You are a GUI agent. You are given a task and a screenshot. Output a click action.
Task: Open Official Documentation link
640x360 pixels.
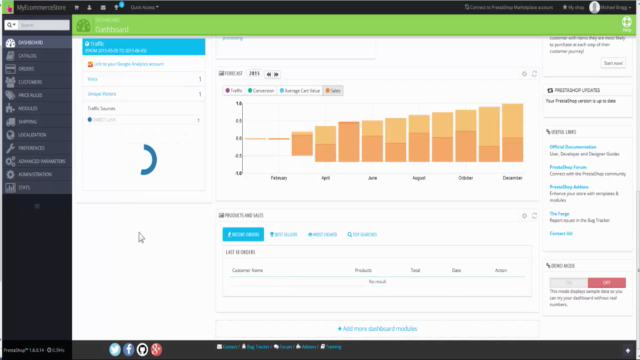tap(573, 147)
